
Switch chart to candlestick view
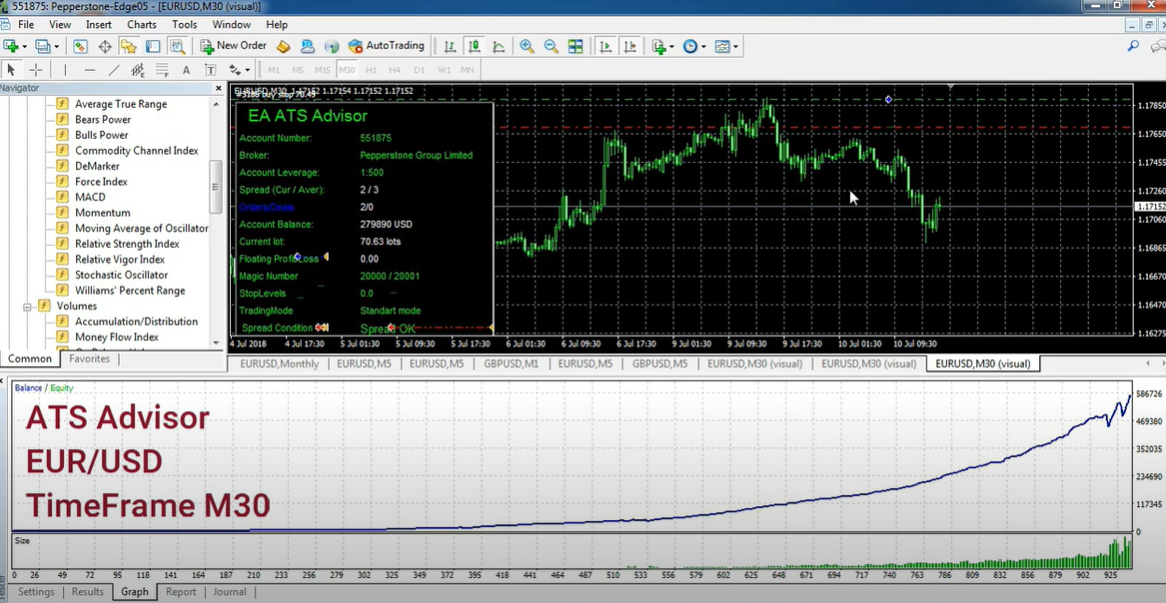pyautogui.click(x=472, y=46)
